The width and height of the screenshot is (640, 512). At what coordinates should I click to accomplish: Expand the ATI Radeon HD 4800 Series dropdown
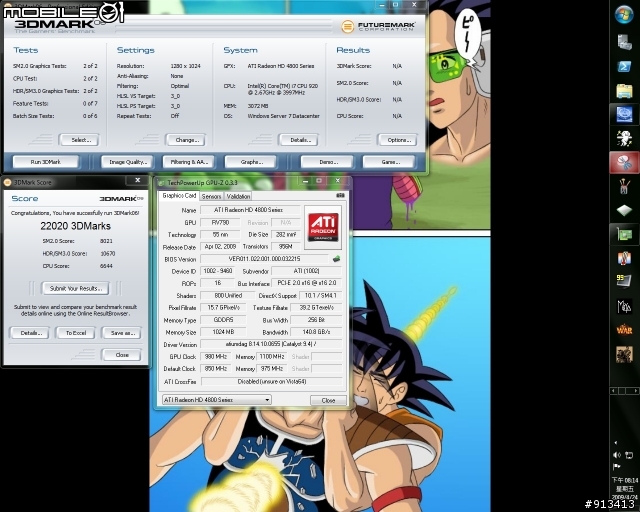coord(267,400)
